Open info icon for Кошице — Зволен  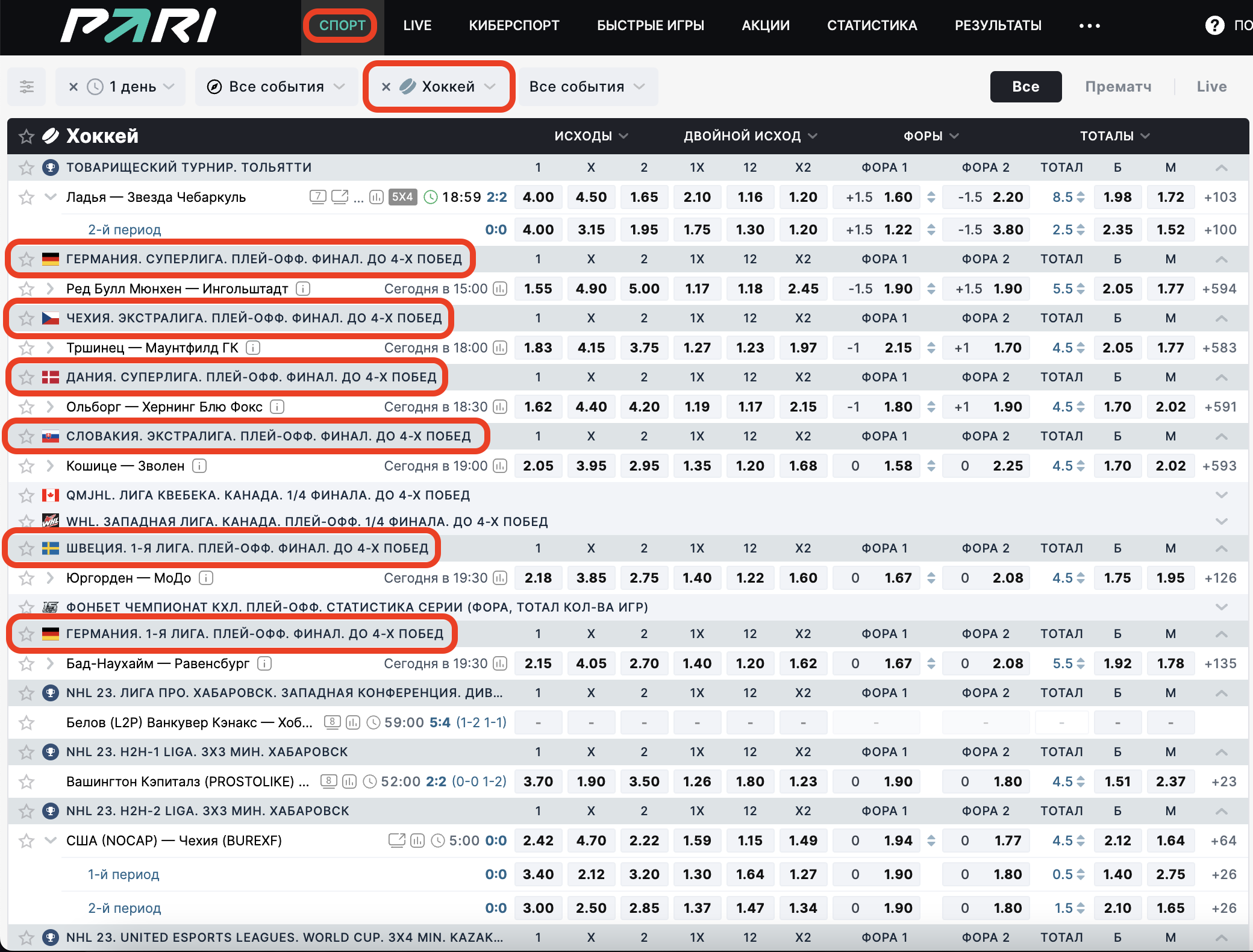199,466
